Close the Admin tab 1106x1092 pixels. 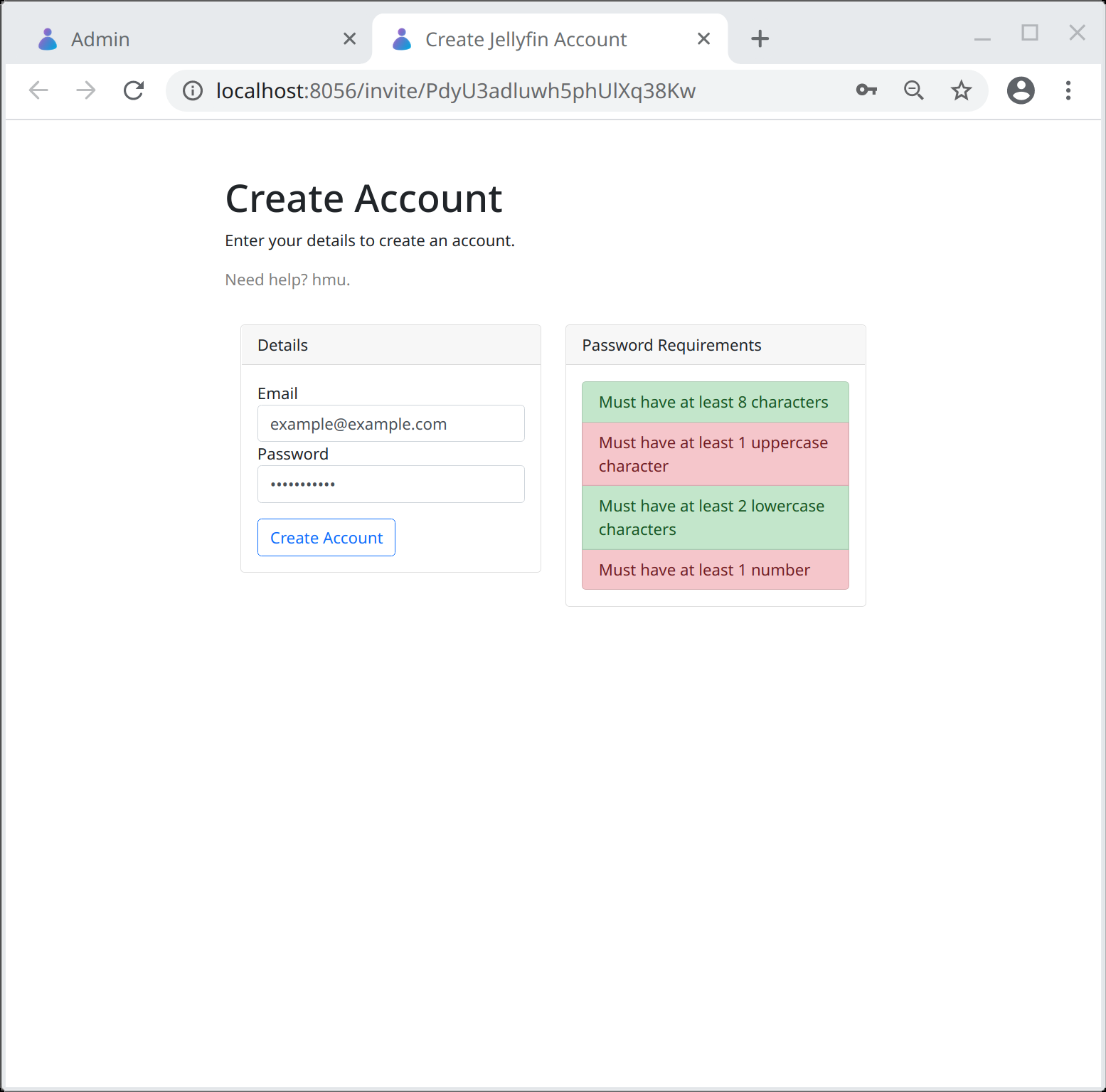click(x=349, y=38)
